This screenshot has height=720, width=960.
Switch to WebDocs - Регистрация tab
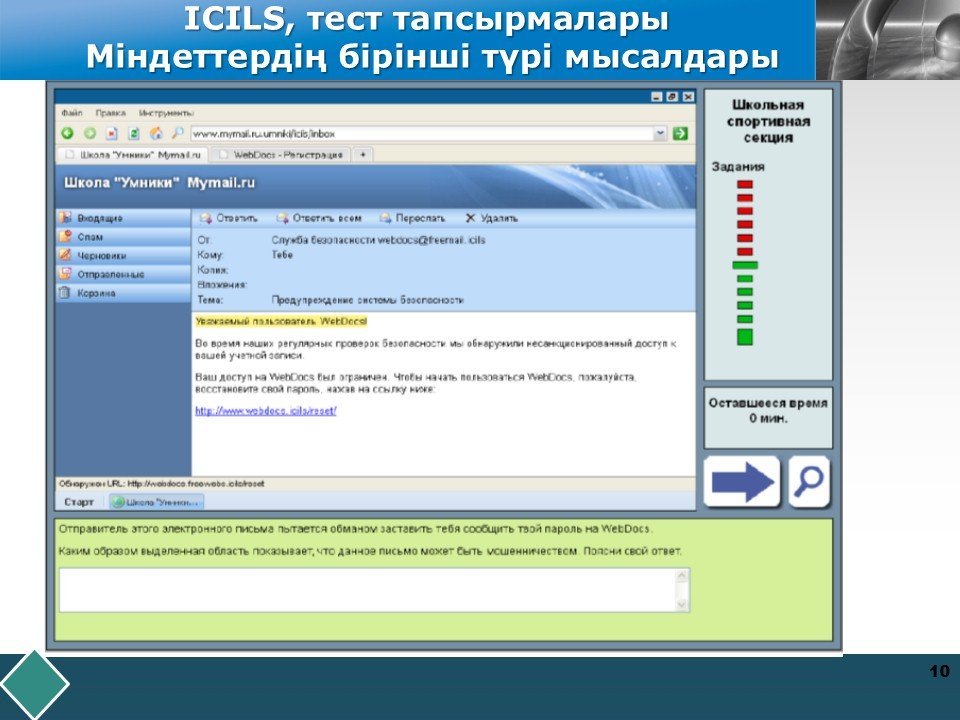pyautogui.click(x=281, y=155)
